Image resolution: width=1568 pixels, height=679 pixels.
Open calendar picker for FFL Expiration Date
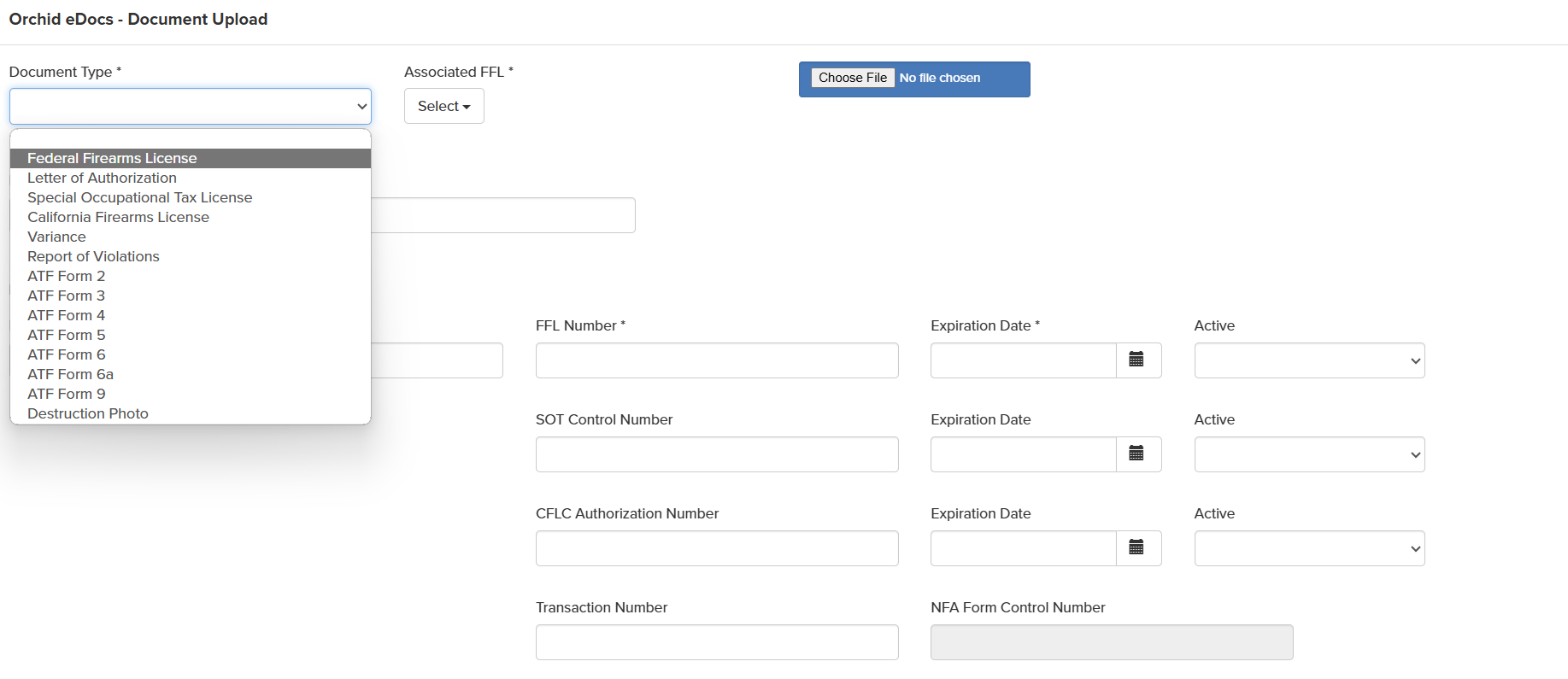point(1136,360)
